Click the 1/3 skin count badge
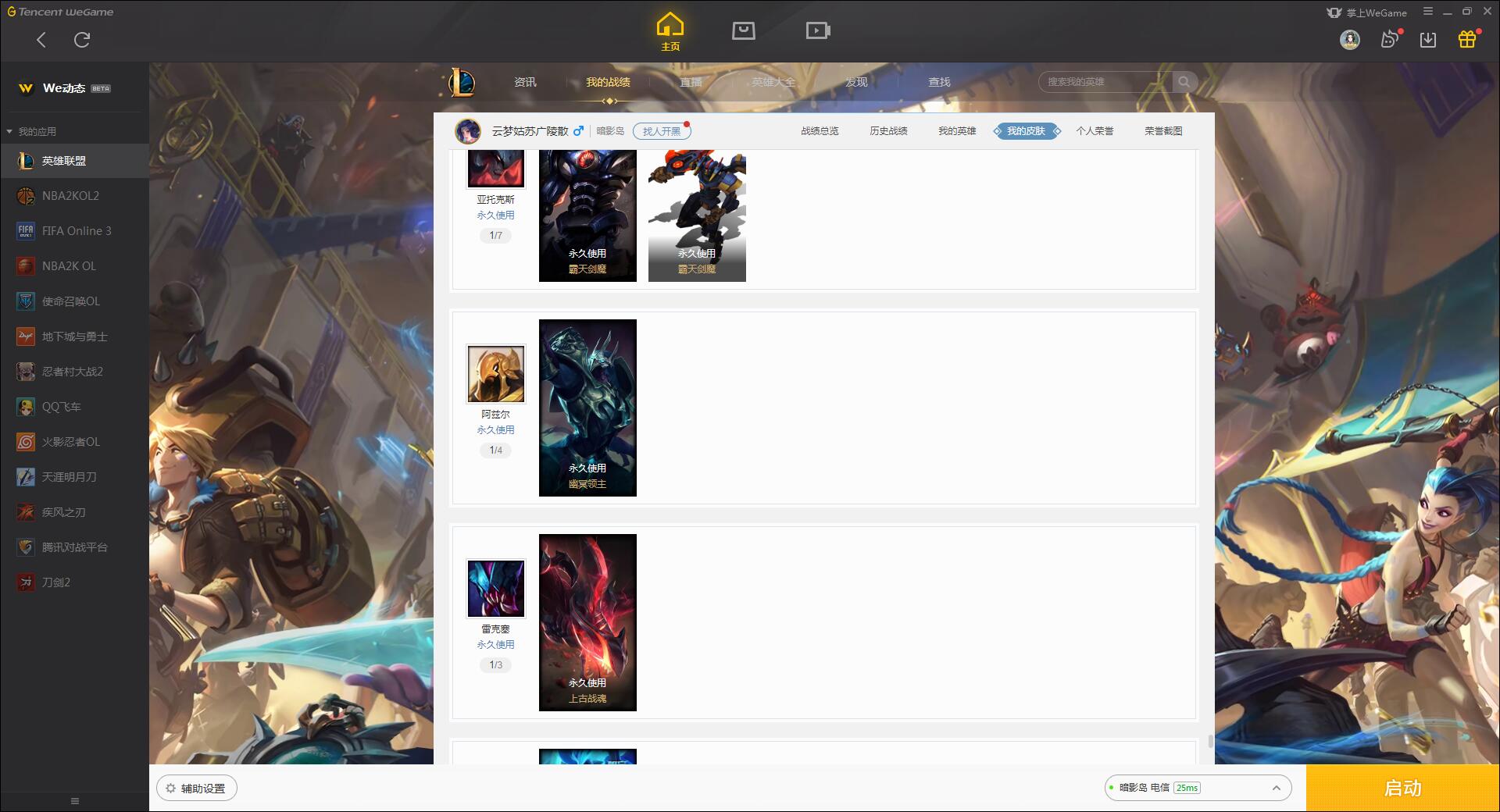 pyautogui.click(x=496, y=664)
